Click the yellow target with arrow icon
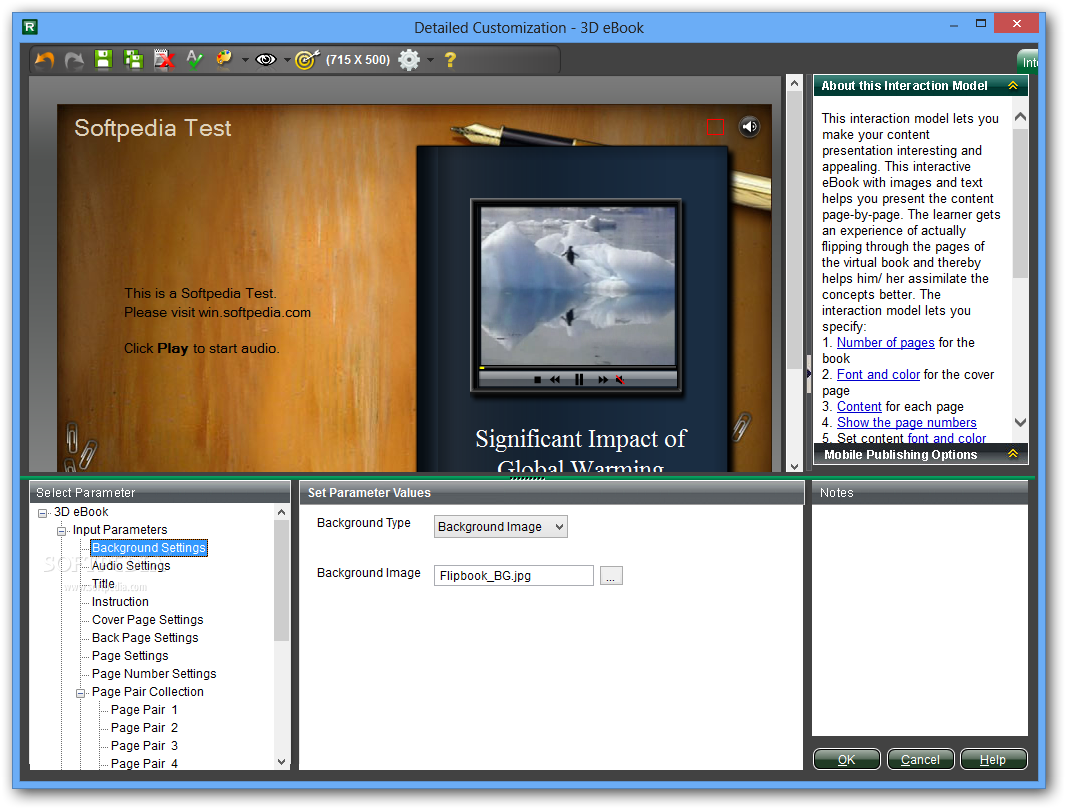This screenshot has width=1066, height=809. click(x=307, y=60)
